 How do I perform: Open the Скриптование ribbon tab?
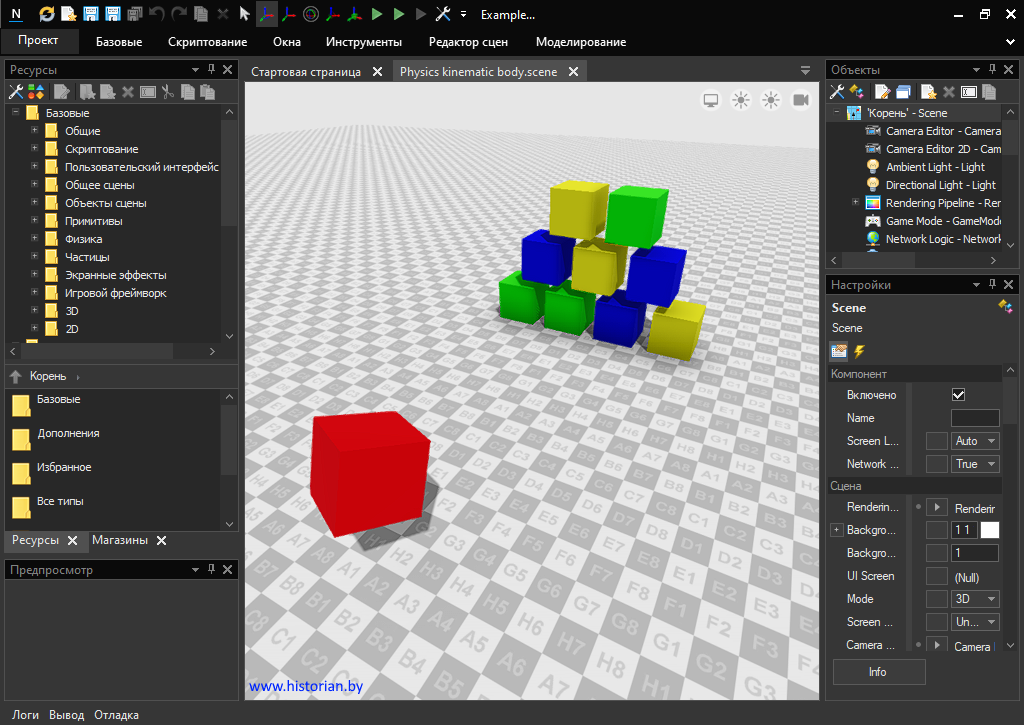tap(207, 42)
